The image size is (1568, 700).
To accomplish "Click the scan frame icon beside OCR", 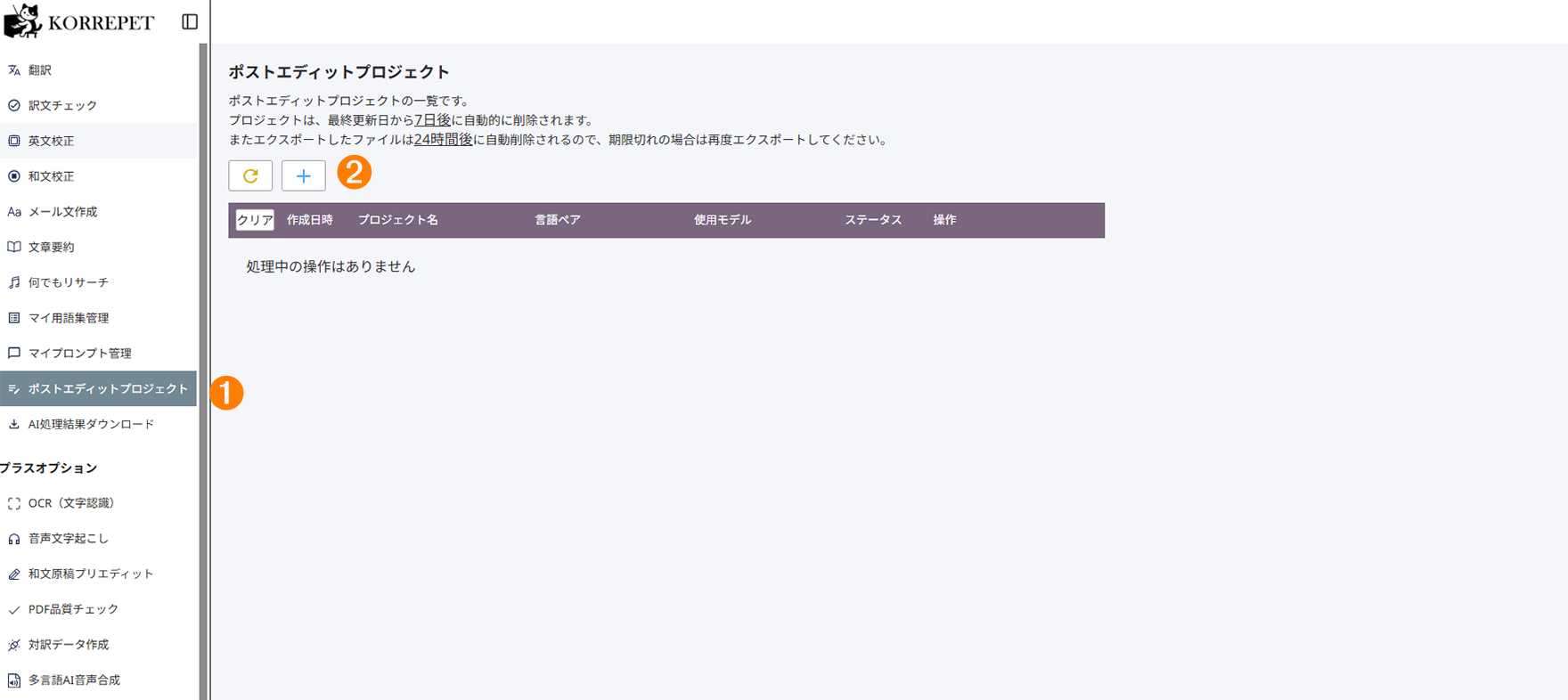I will [14, 503].
